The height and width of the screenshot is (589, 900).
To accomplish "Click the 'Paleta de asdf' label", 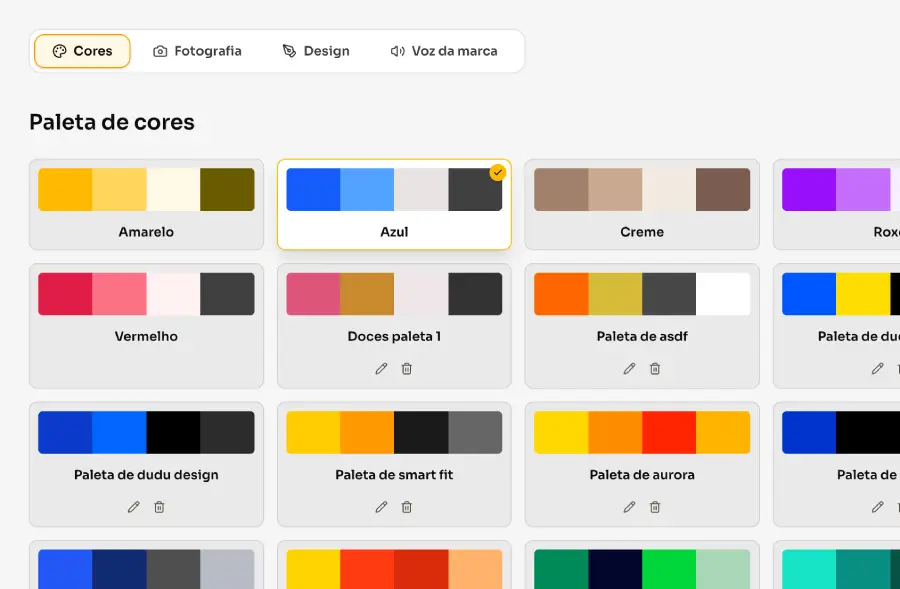I will [642, 336].
